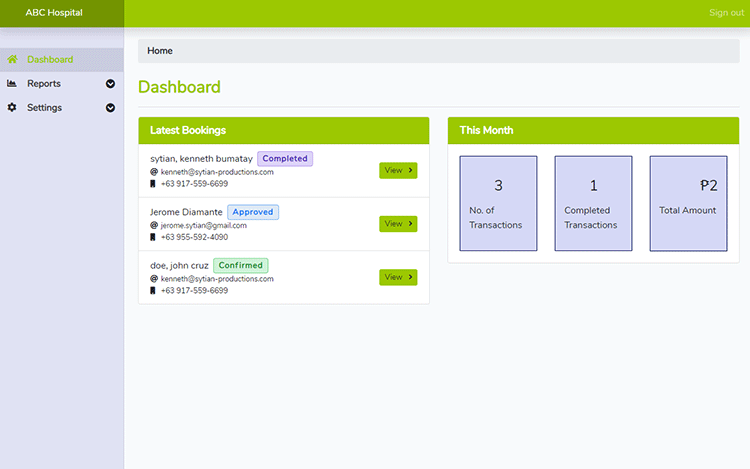Image resolution: width=750 pixels, height=469 pixels.
Task: Click the phone icon beside +63 955-592-4090
Action: coord(154,238)
